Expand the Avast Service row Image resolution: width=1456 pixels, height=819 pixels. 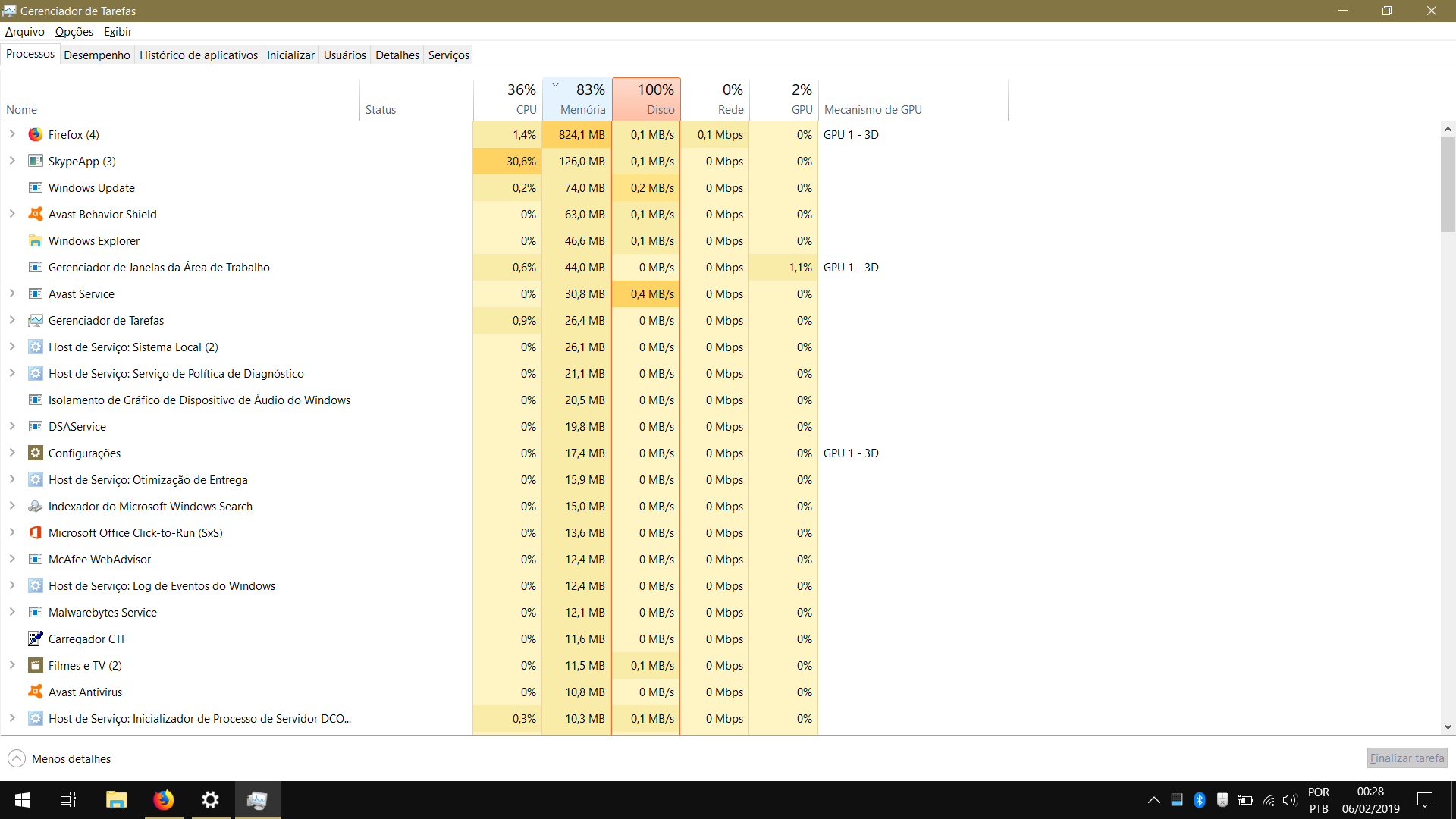pos(12,293)
